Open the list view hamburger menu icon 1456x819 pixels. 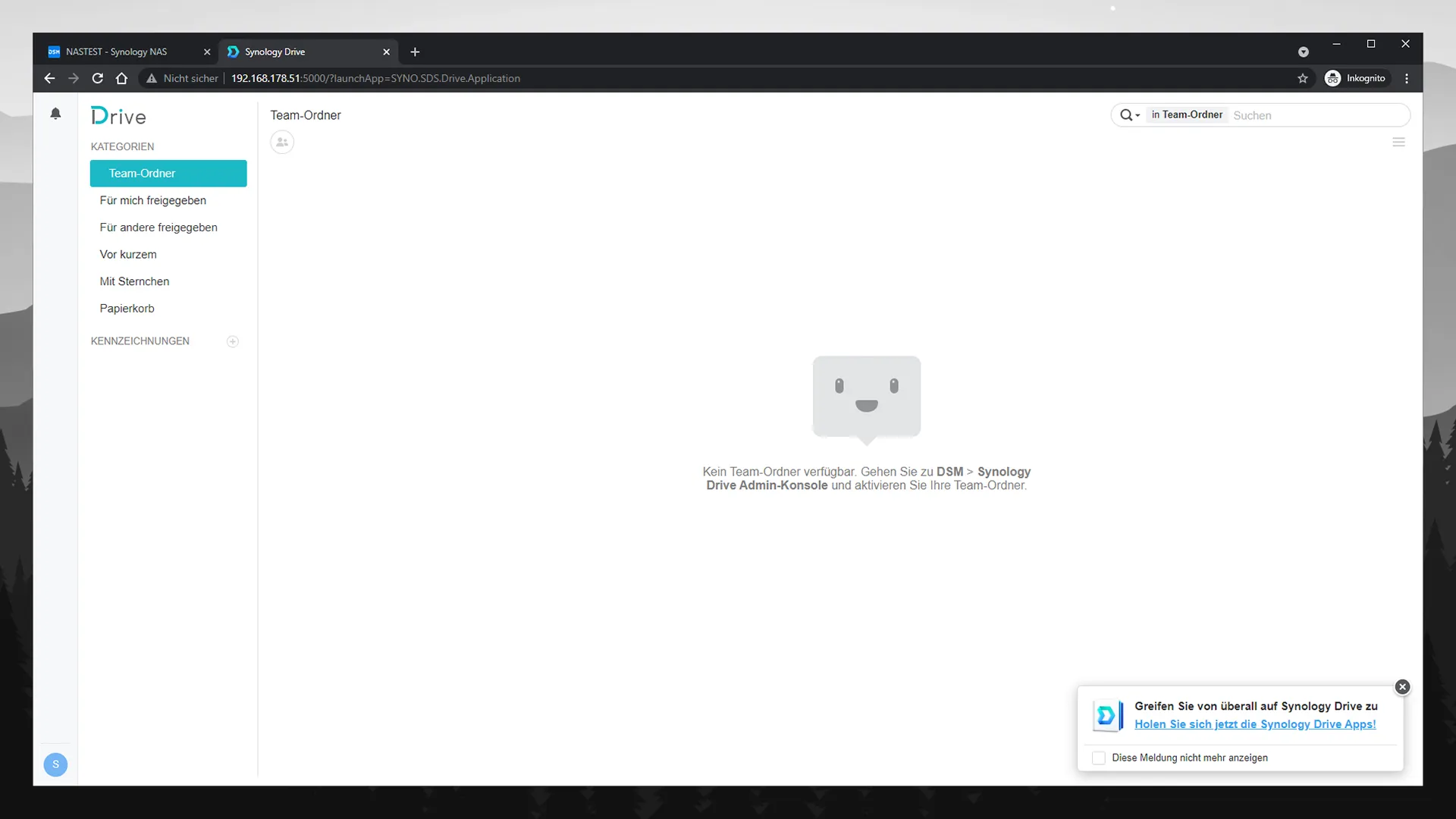tap(1399, 142)
